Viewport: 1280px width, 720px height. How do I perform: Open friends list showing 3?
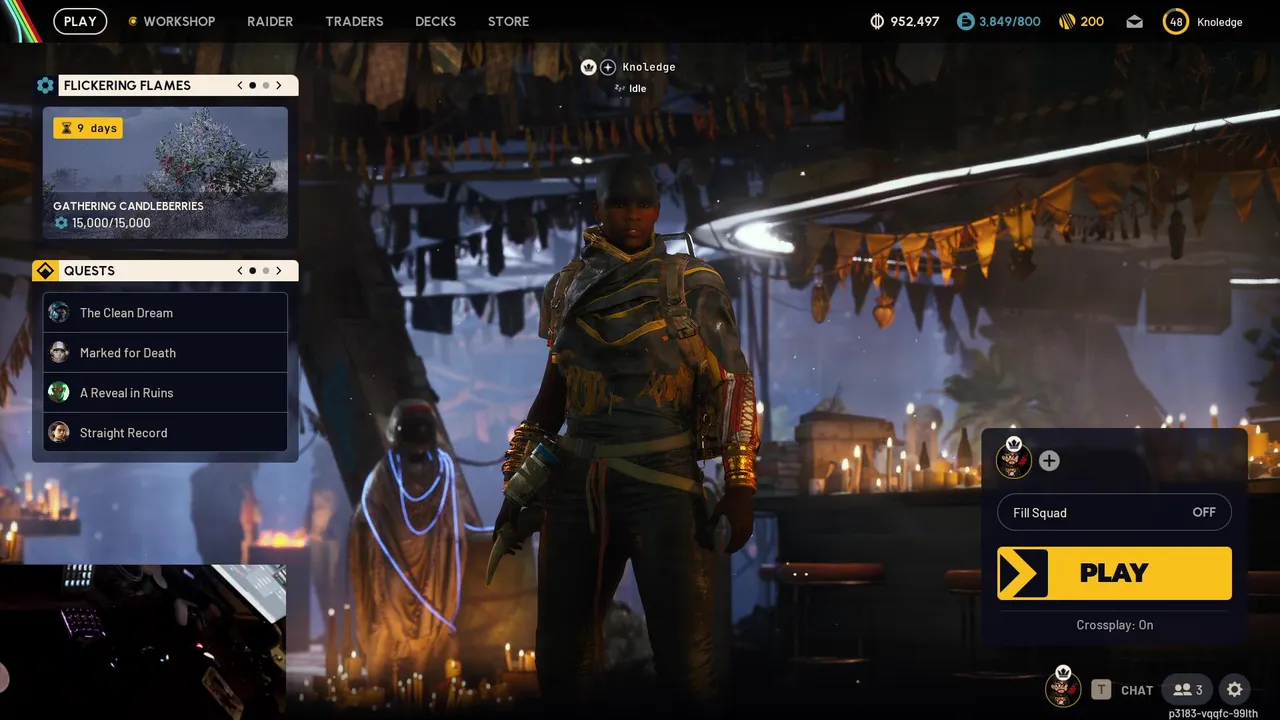tap(1188, 689)
